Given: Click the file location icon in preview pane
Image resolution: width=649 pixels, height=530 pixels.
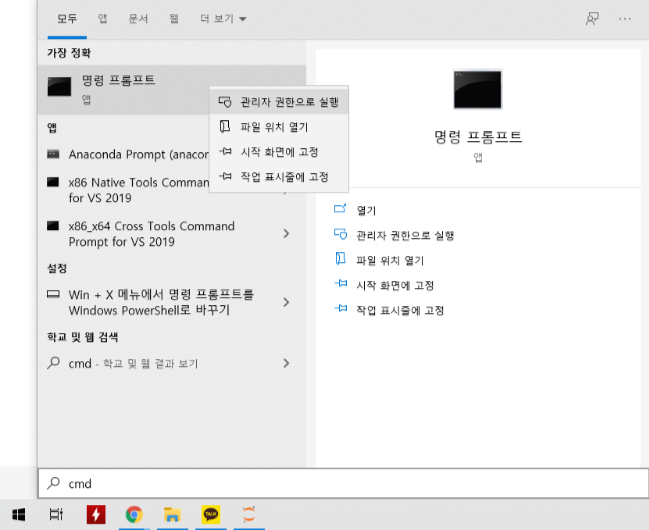Looking at the screenshot, I should point(340,259).
